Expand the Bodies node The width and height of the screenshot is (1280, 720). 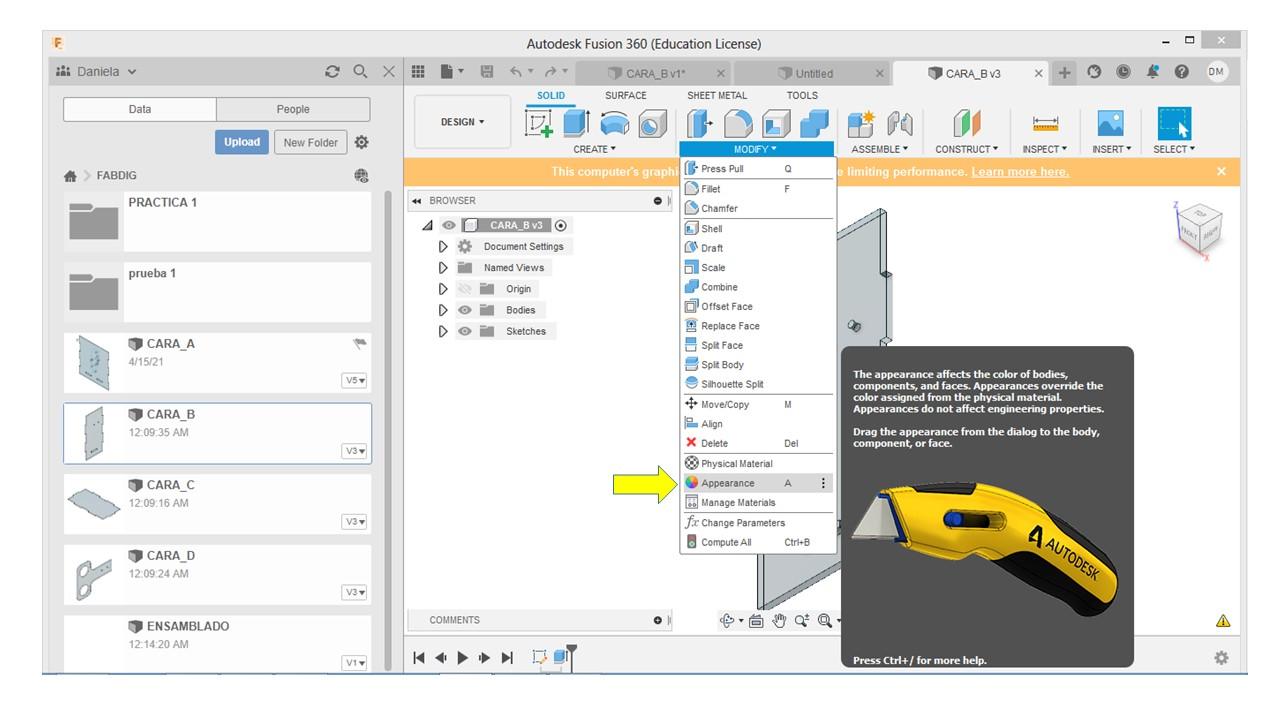(443, 310)
